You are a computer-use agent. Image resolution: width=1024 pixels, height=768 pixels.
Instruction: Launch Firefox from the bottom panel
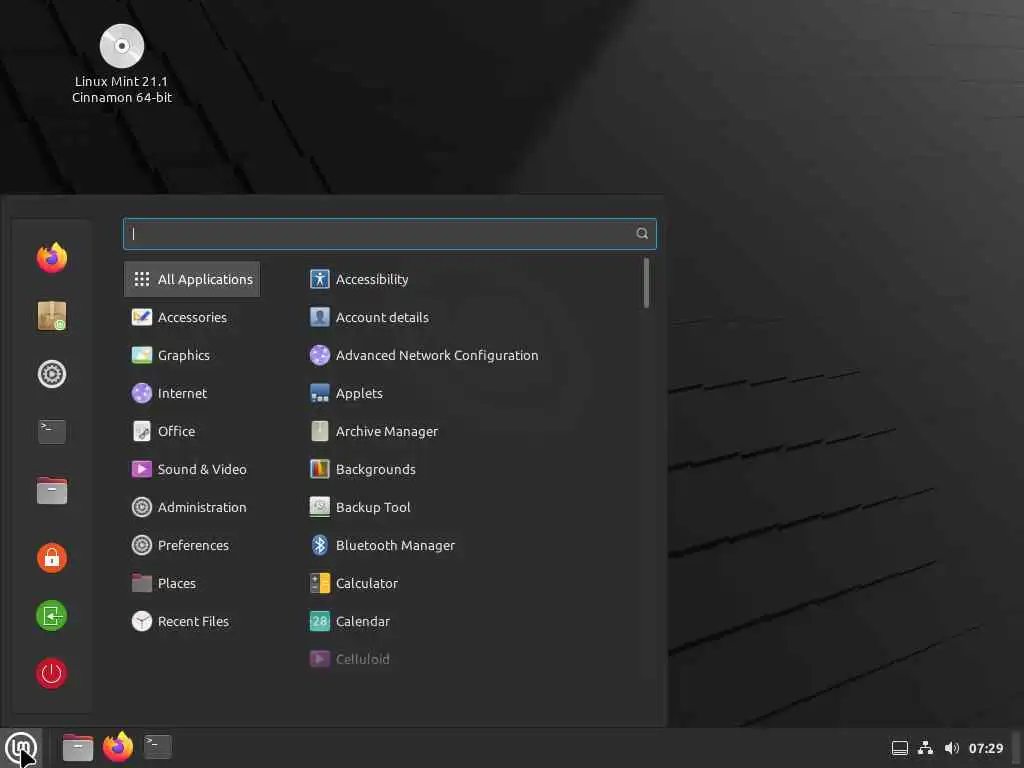click(x=118, y=747)
